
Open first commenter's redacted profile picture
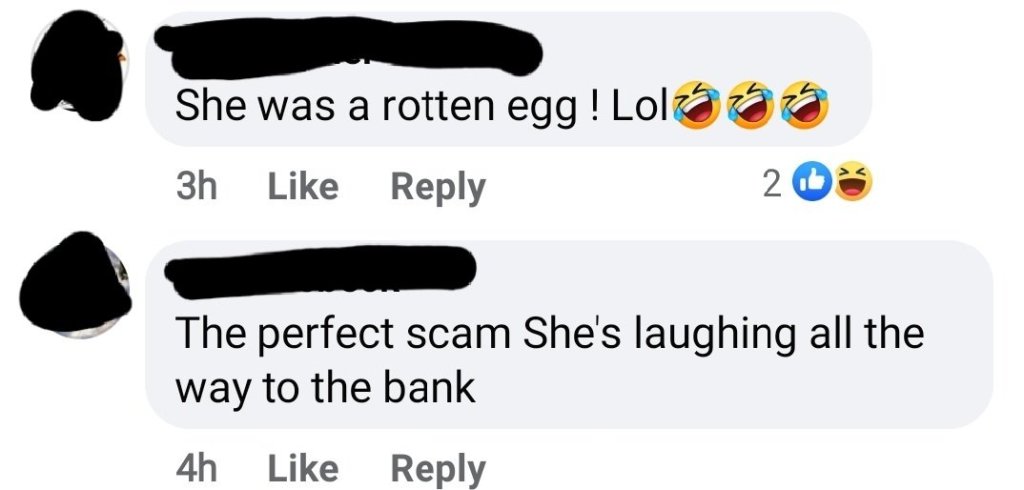pos(78,65)
